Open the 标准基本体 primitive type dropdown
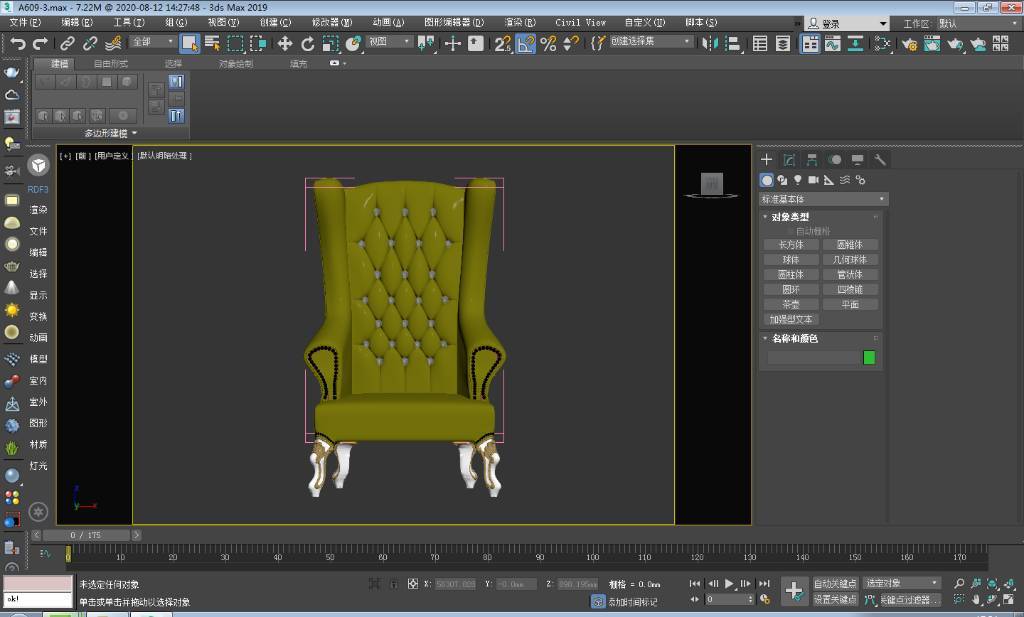The height and width of the screenshot is (617, 1024). pos(824,199)
